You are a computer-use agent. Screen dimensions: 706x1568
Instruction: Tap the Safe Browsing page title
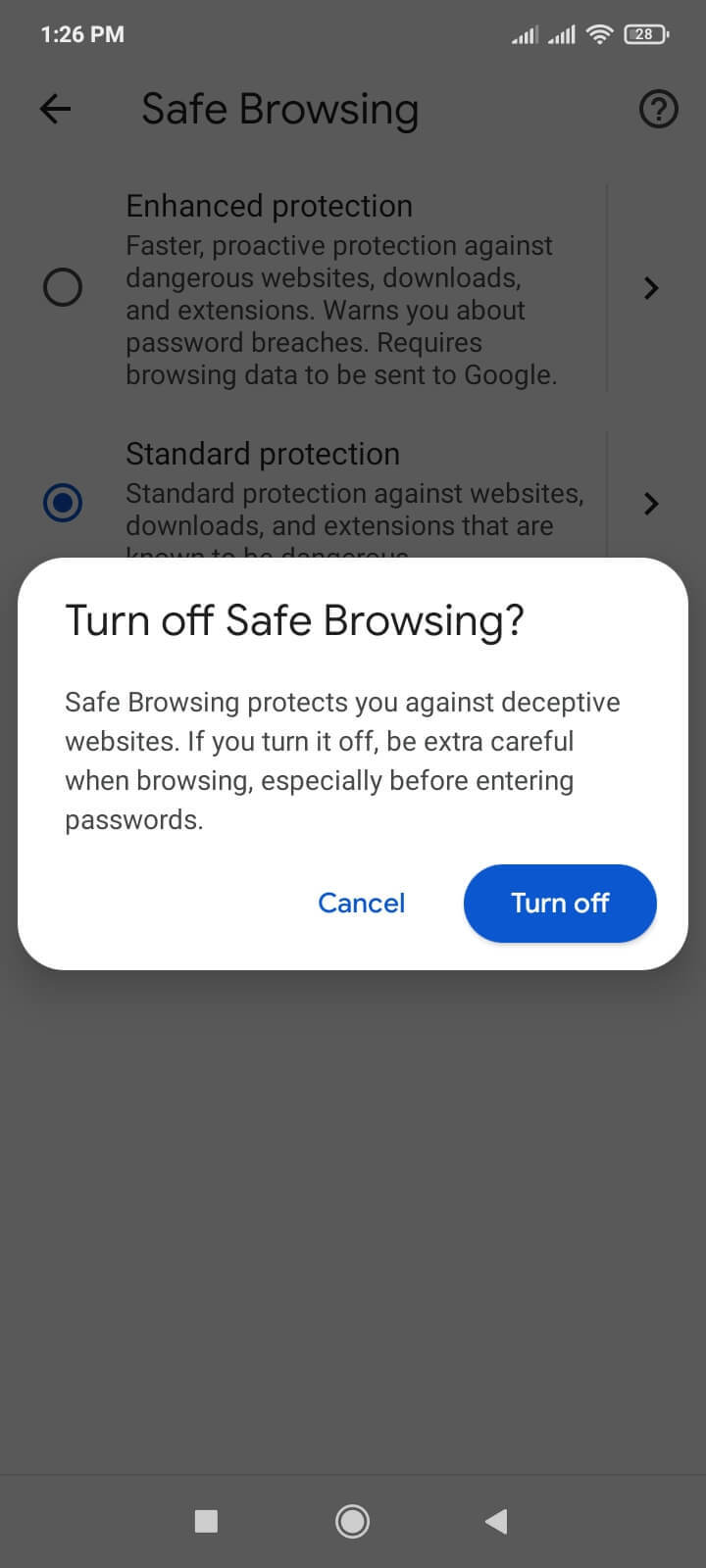pos(279,109)
